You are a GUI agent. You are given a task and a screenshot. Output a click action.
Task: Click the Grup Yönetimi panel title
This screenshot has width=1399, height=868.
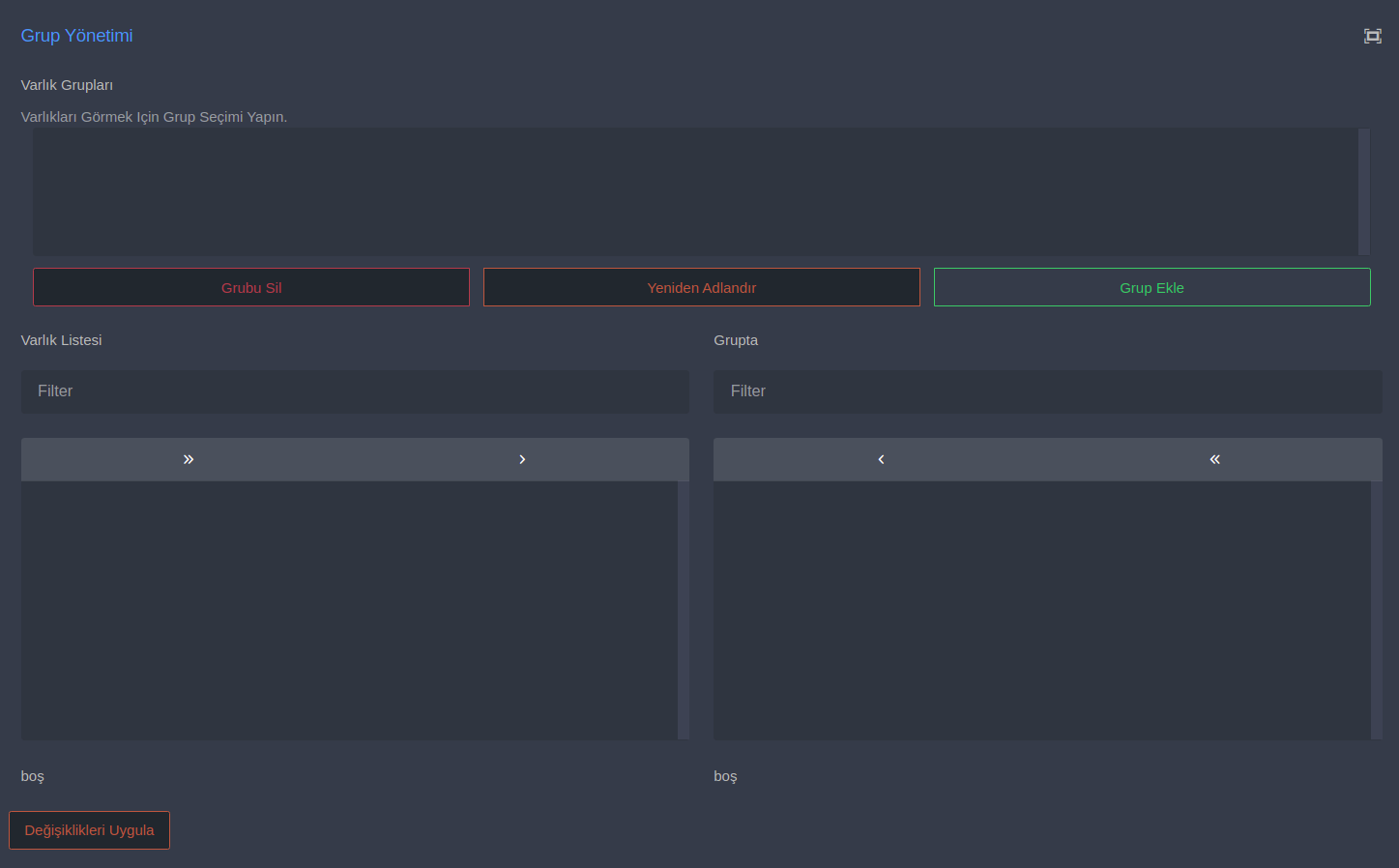[76, 36]
